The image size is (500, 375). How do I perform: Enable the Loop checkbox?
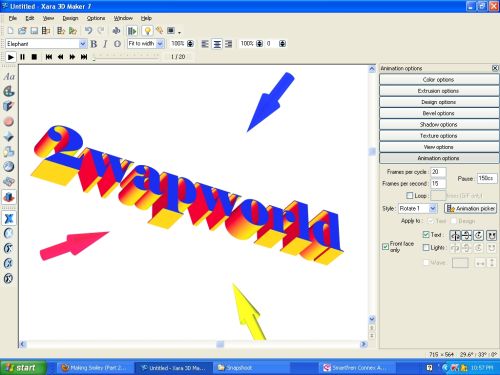[x=410, y=195]
